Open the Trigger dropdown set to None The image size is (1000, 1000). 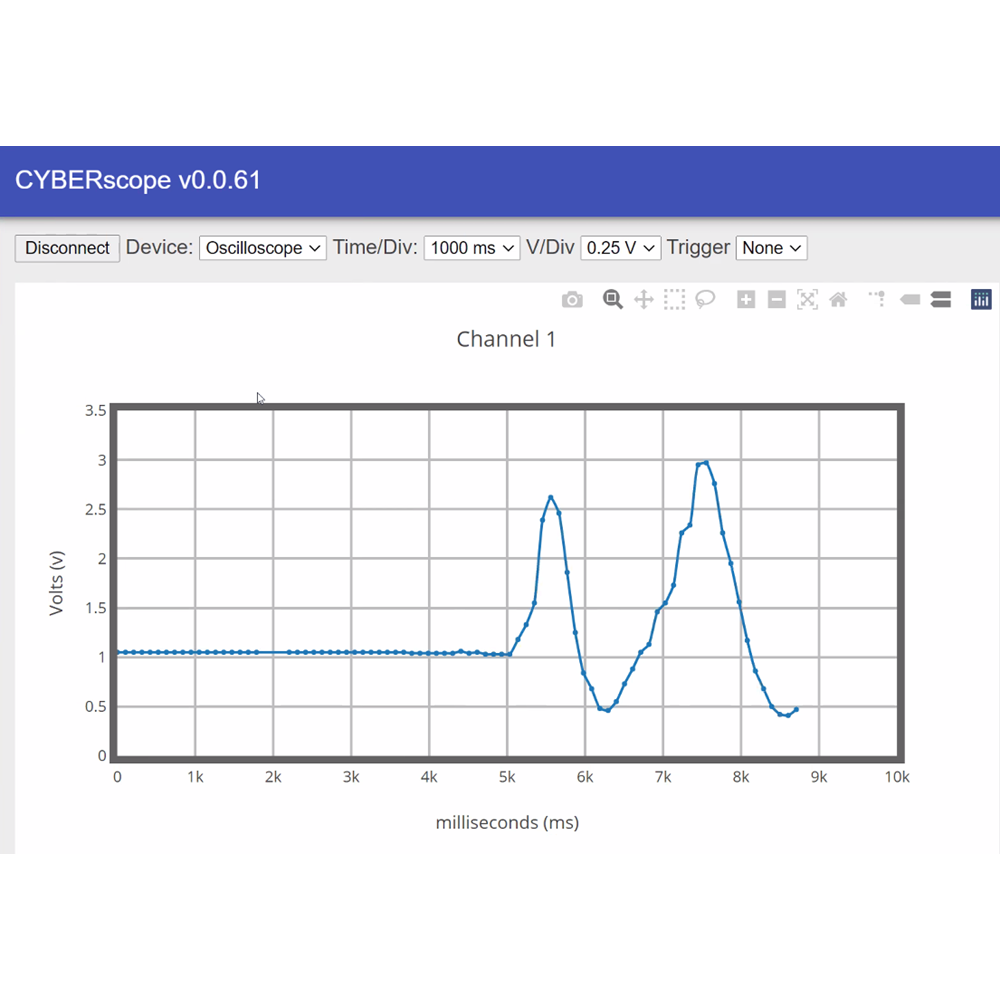point(771,247)
